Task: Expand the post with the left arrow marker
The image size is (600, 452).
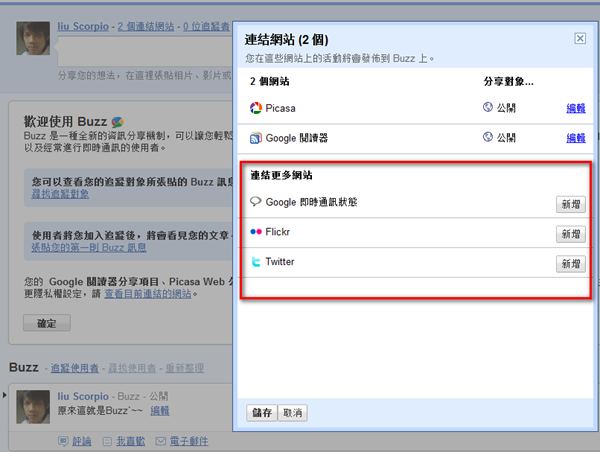Action: tap(4, 395)
